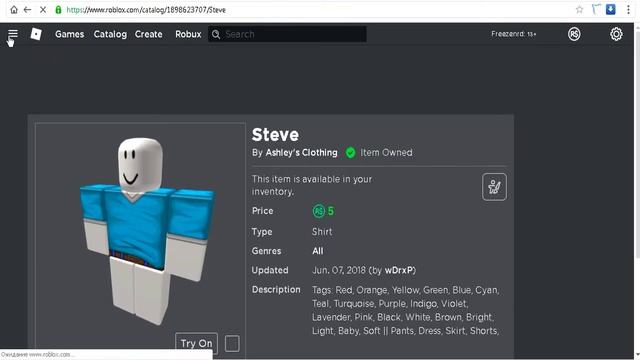Click the search magnifier icon
Viewport: 640px width, 360px height.
pyautogui.click(x=216, y=34)
